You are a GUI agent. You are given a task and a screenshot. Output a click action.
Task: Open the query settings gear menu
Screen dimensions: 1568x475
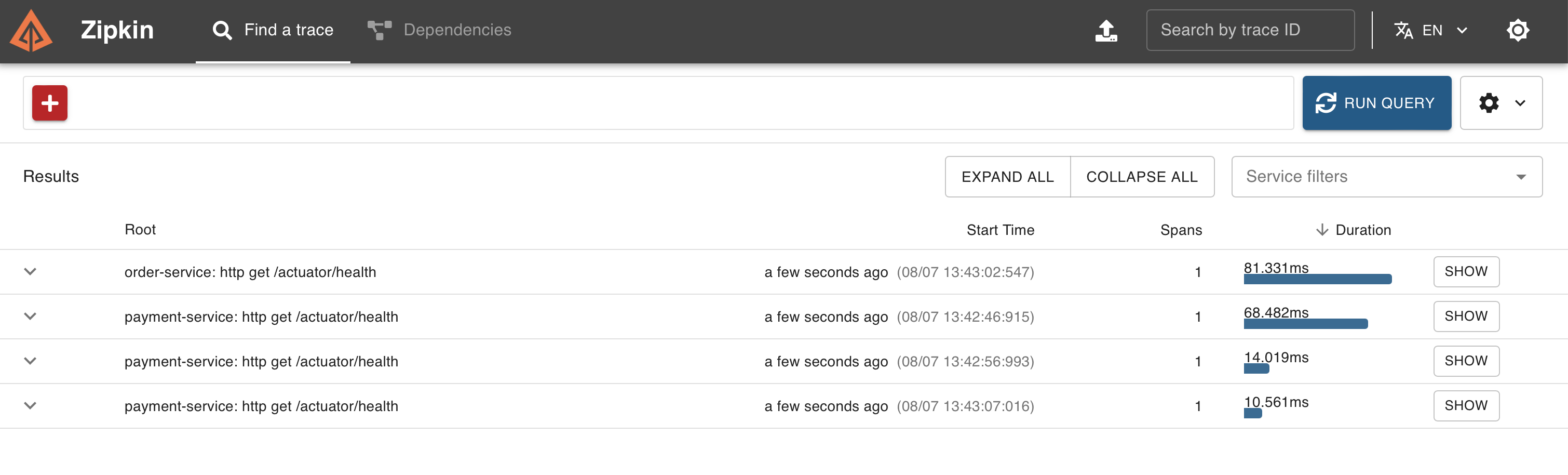(1501, 103)
